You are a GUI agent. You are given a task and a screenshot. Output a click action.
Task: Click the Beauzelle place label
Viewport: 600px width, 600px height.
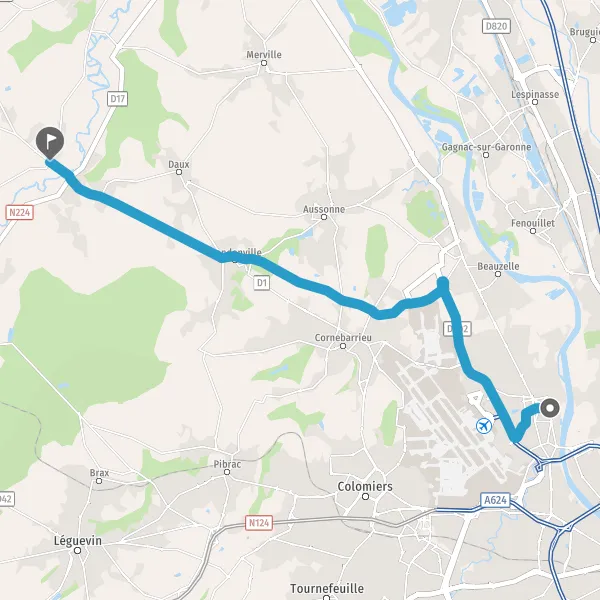(498, 266)
